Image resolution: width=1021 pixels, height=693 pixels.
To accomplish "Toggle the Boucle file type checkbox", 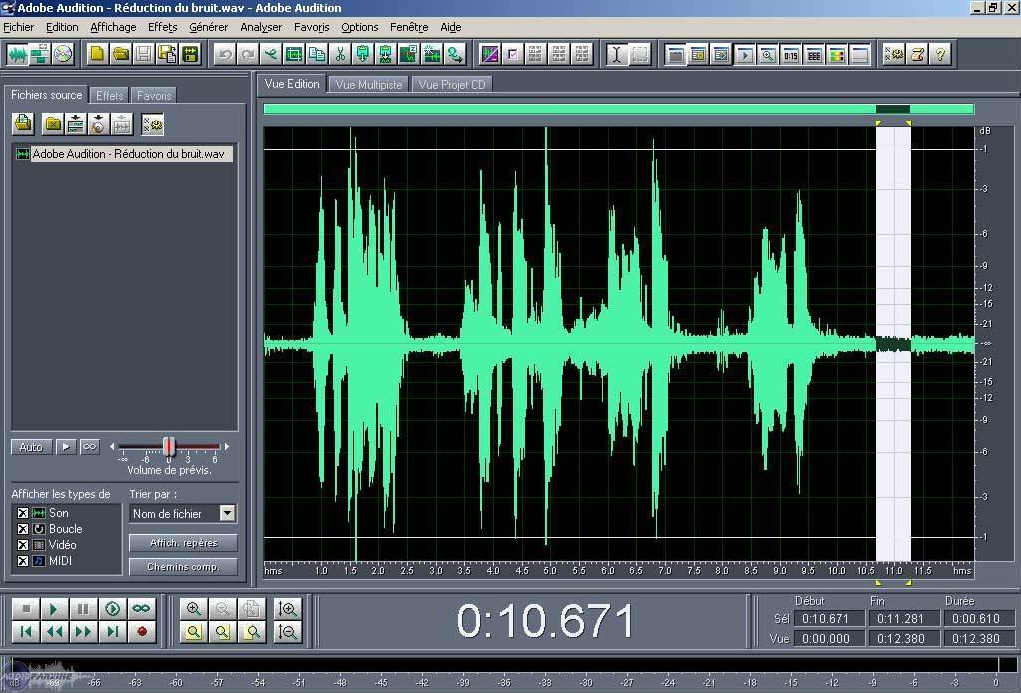I will (x=23, y=529).
